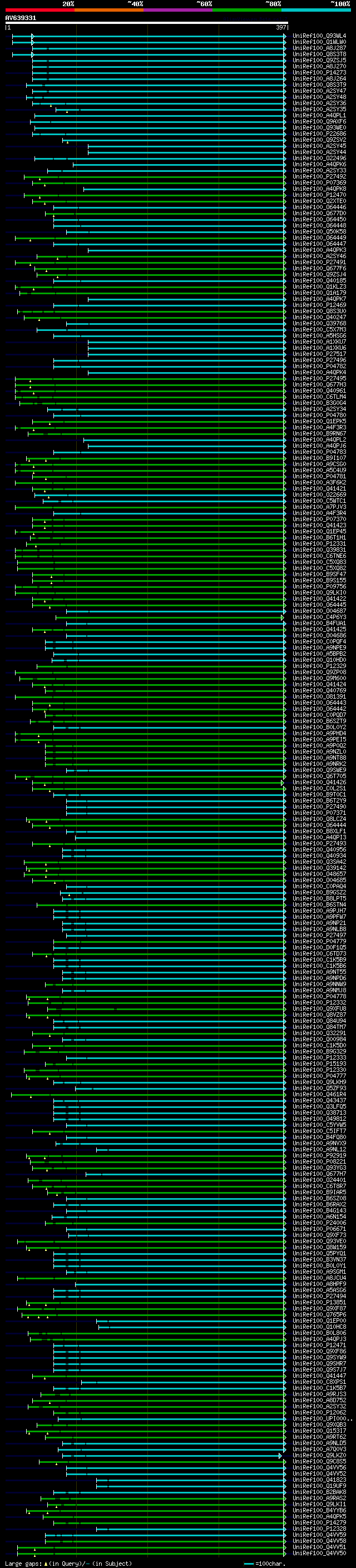The width and height of the screenshot is (356, 1568).
Task: Click the green ~80% identity legend segment
Action: click(247, 11)
